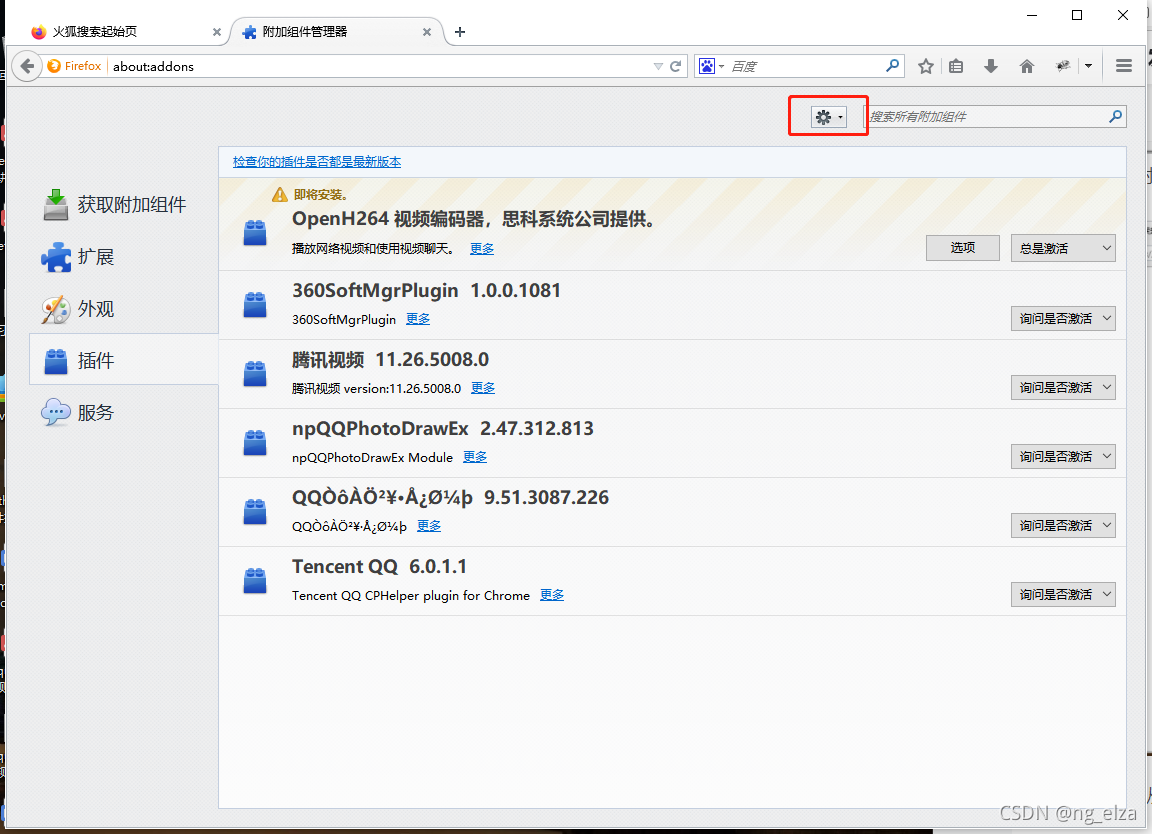This screenshot has height=834, width=1152.
Task: Open the 总是激活 dropdown for OpenH264
Action: 1063,248
